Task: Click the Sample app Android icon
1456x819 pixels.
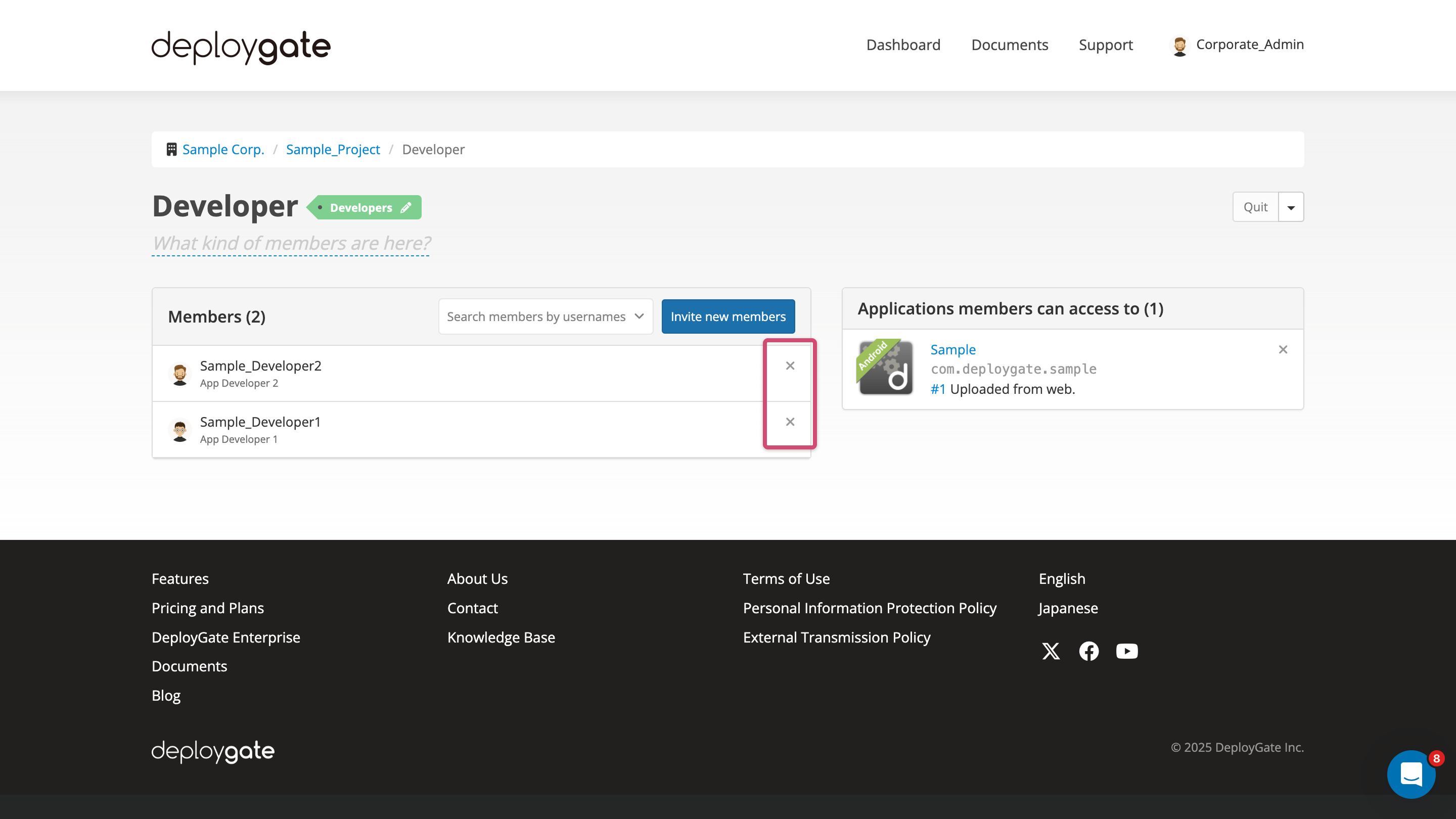Action: [x=885, y=369]
